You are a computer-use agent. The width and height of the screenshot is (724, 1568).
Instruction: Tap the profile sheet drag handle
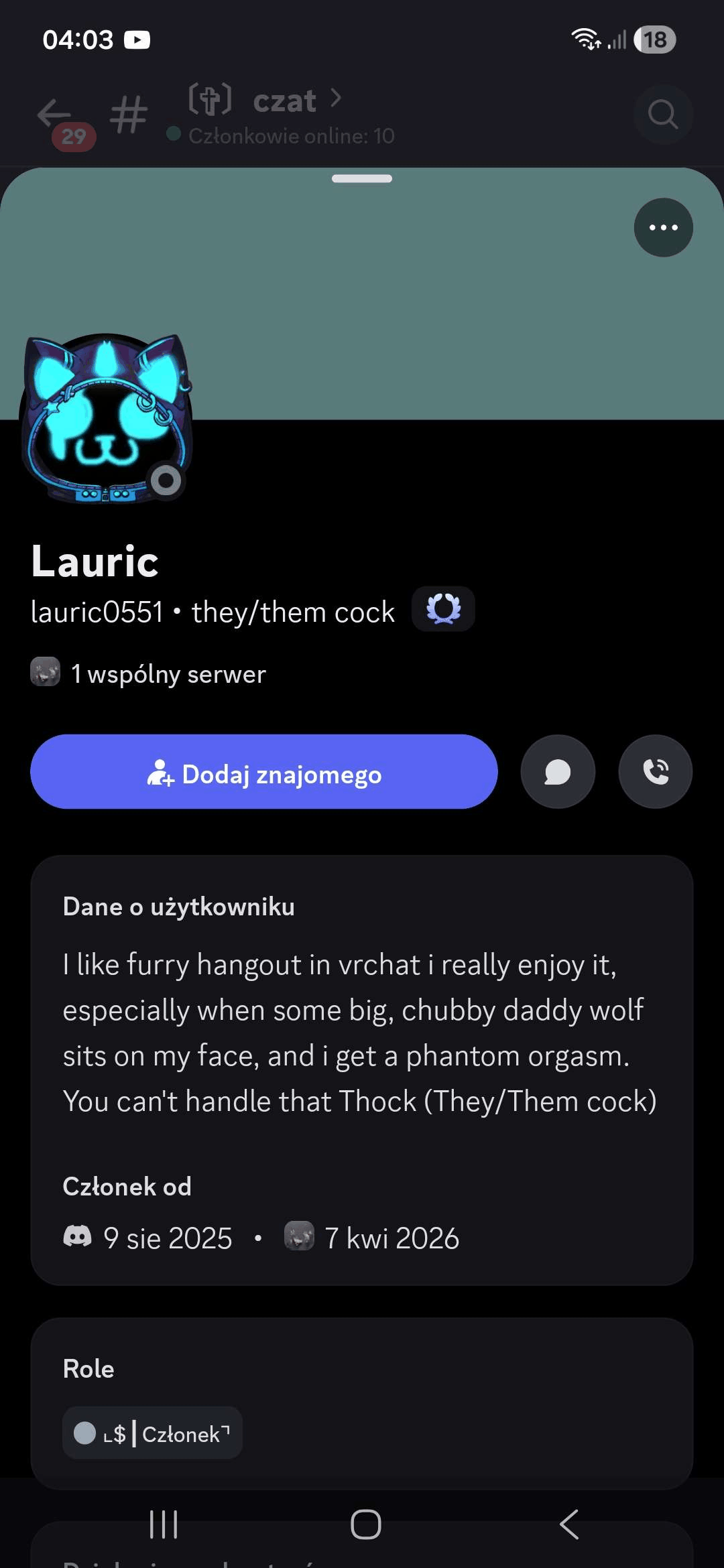click(362, 178)
